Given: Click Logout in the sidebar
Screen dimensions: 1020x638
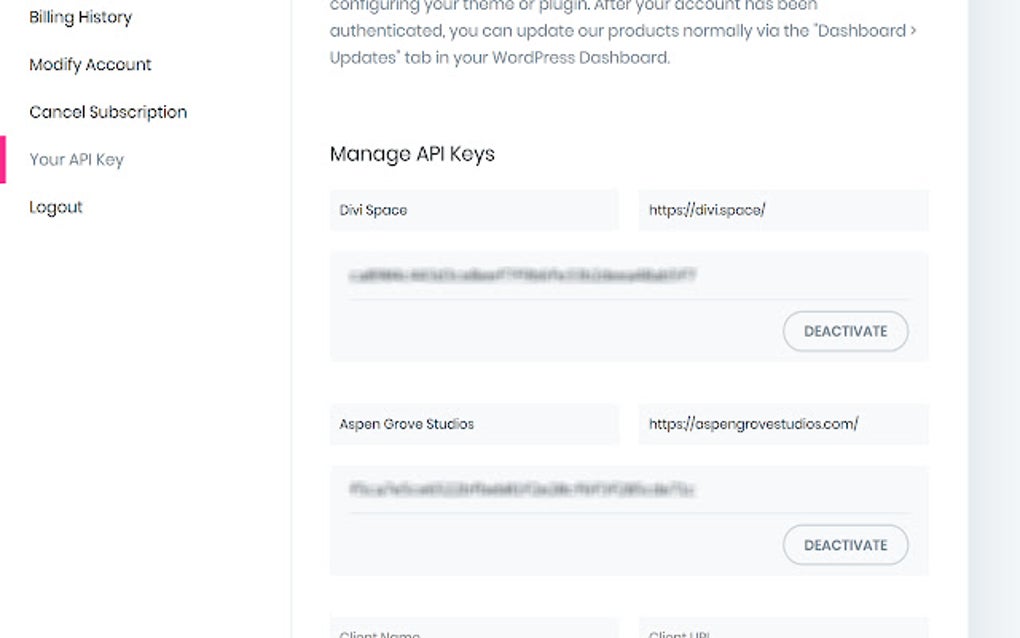Looking at the screenshot, I should (56, 207).
